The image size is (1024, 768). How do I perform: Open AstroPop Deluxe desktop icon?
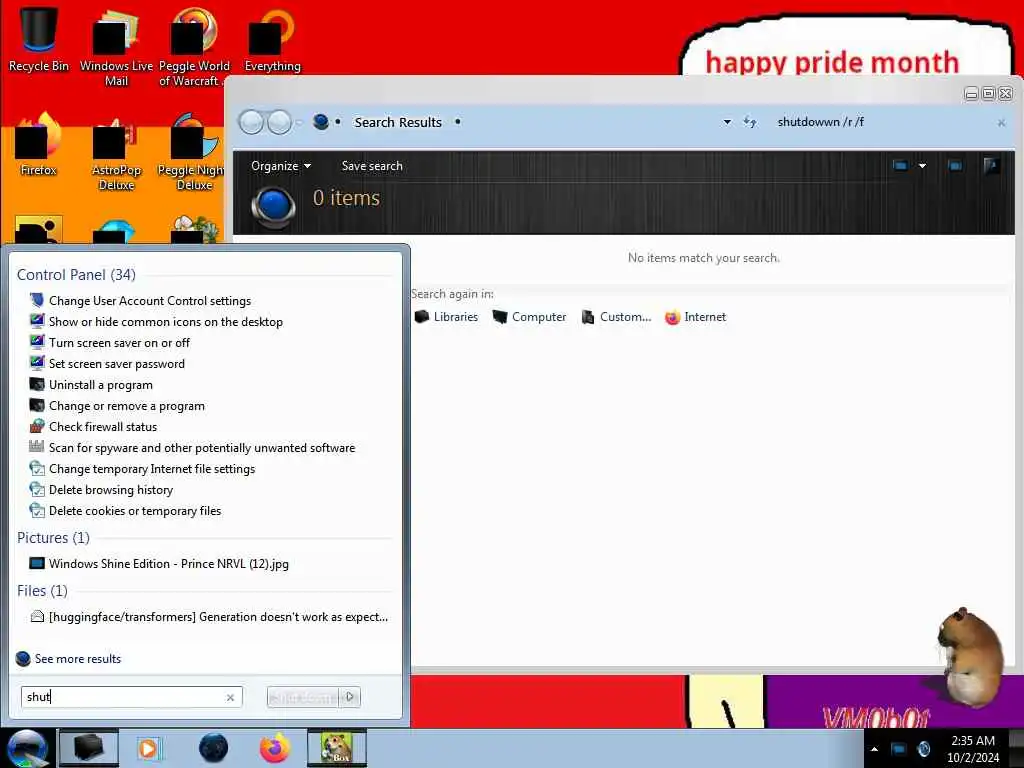point(116,152)
